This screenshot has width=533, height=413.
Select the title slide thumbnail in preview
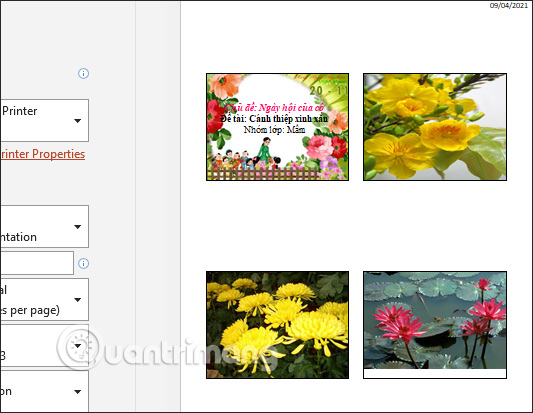click(277, 127)
